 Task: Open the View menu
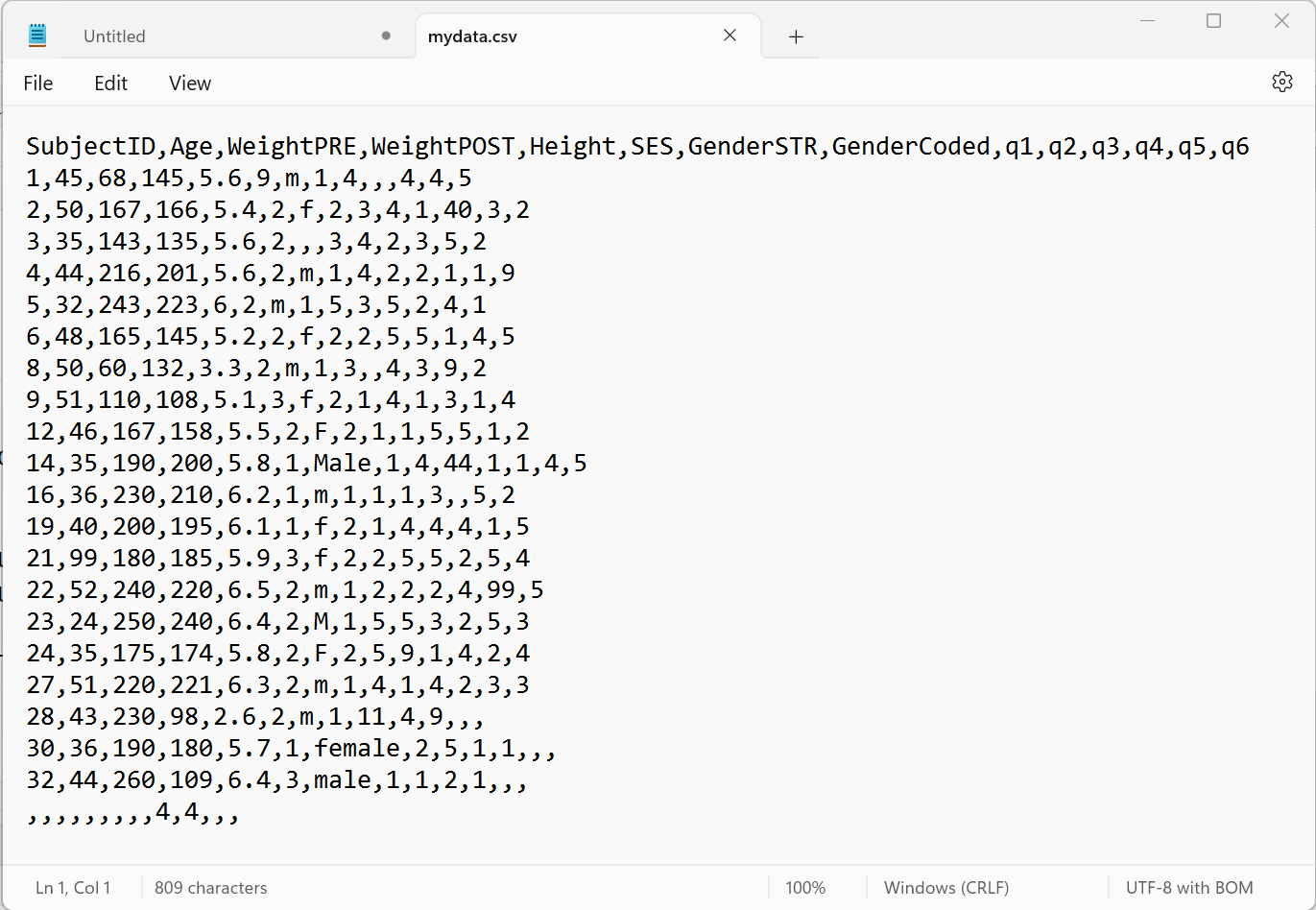[190, 84]
